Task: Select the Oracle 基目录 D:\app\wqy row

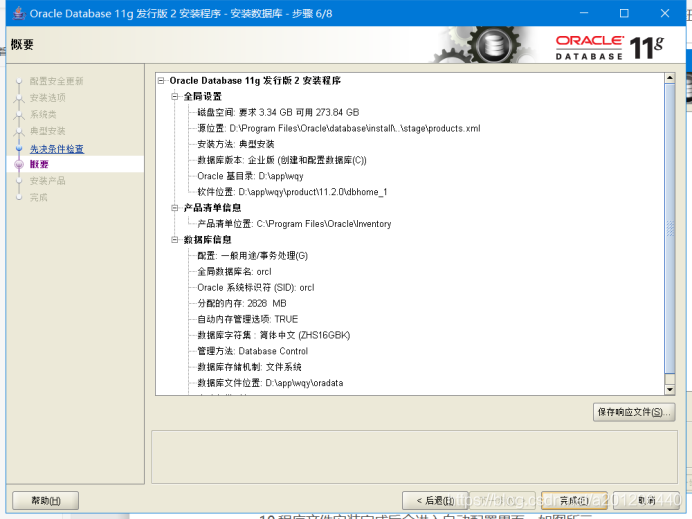Action: click(x=250, y=176)
